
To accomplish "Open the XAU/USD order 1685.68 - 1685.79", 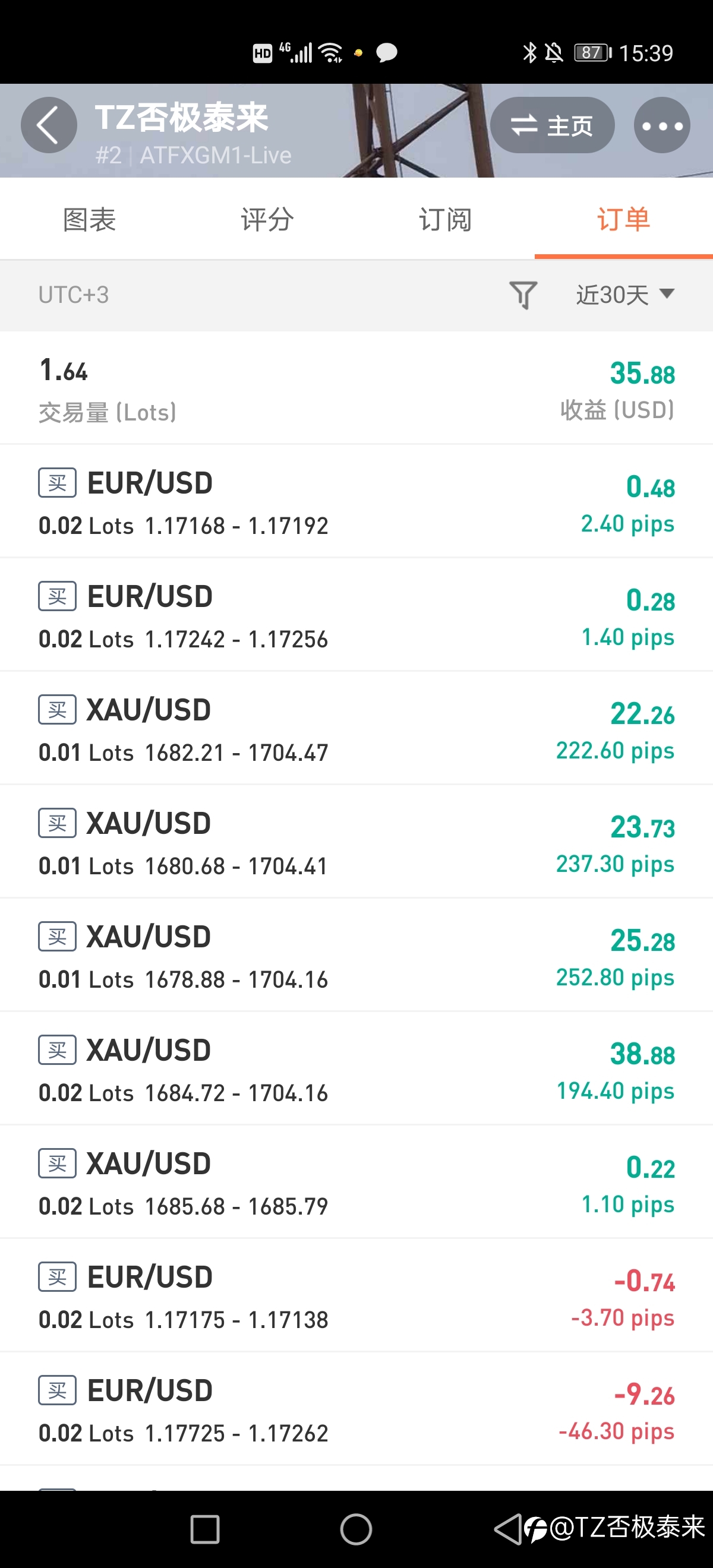I will point(356,1182).
